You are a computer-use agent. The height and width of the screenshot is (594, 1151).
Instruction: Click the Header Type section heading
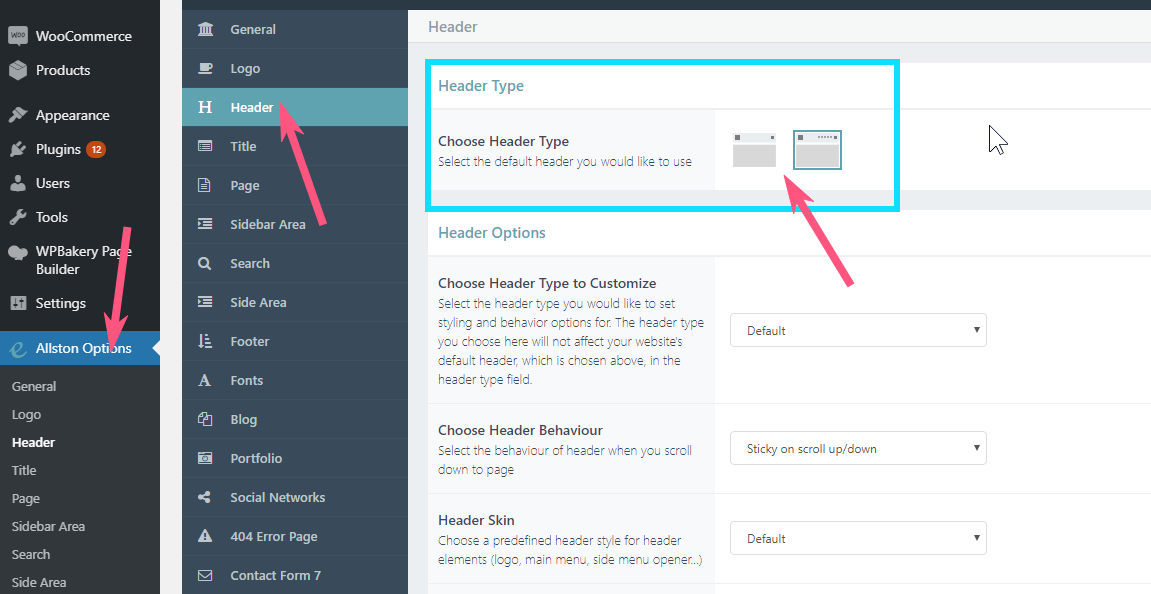coord(481,86)
